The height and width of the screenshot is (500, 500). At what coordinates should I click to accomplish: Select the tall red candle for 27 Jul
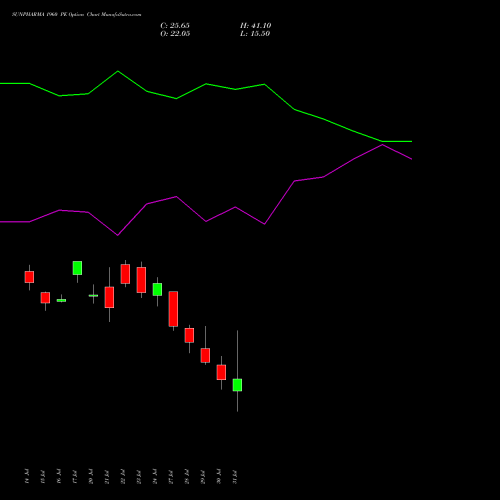click(x=173, y=309)
